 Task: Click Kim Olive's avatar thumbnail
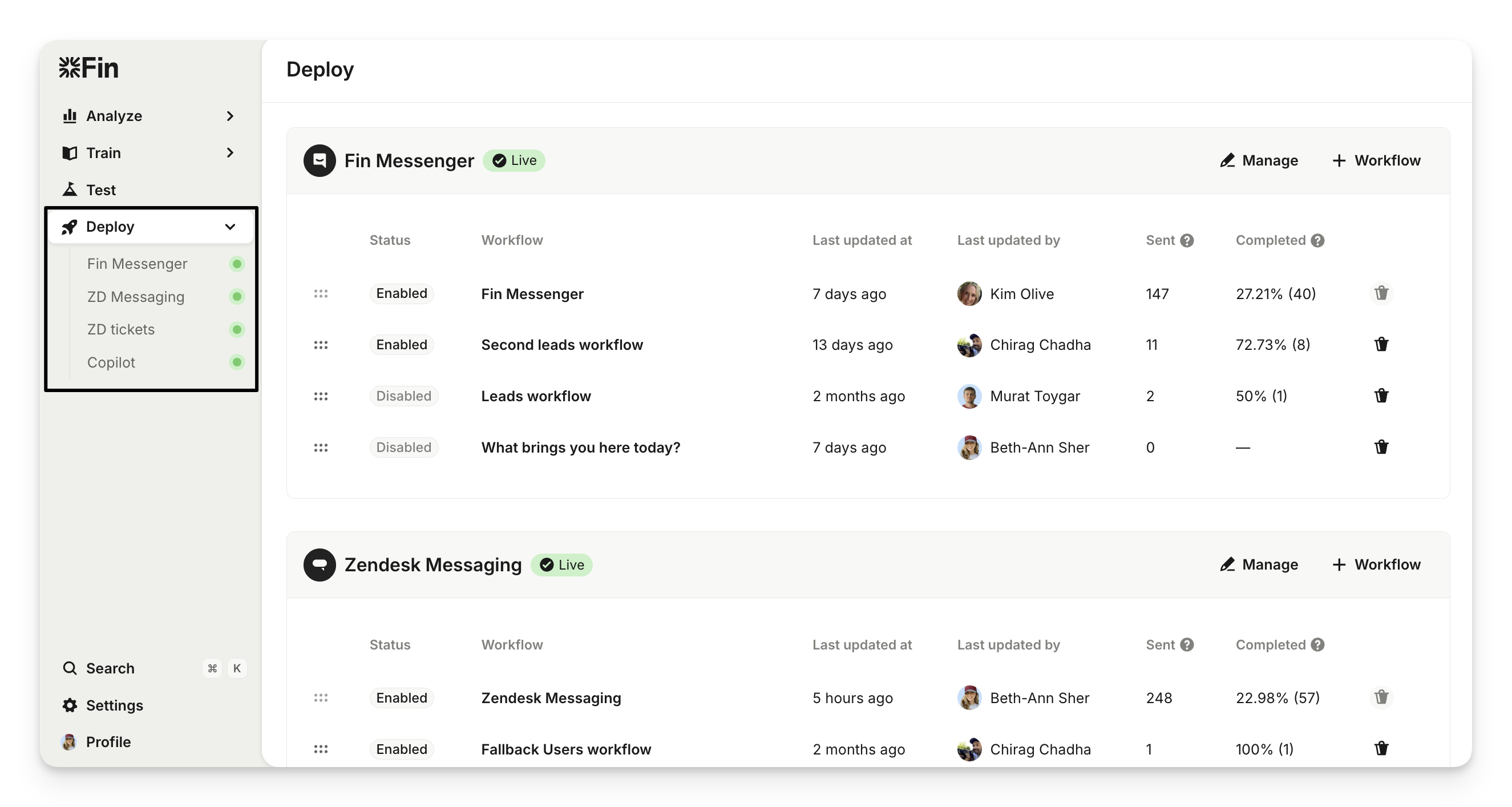coord(969,293)
